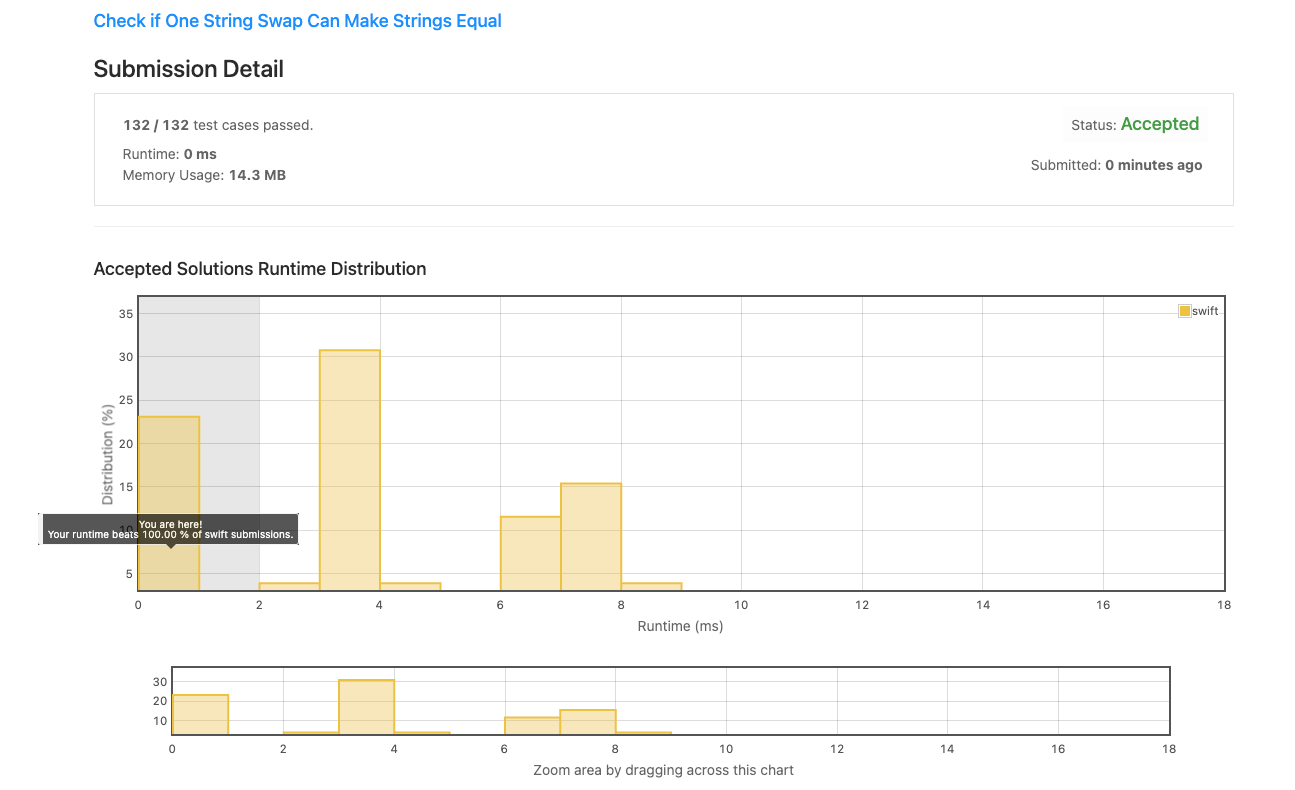Click the gray shaded region beside first bar
1295x790 pixels.
pos(229,443)
